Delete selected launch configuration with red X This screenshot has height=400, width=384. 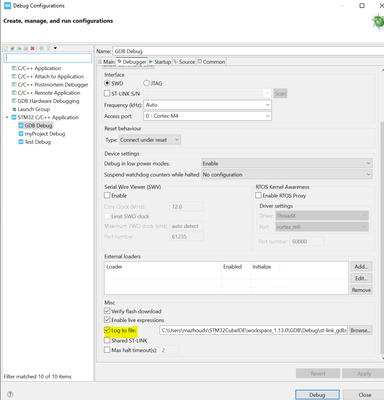click(32, 48)
